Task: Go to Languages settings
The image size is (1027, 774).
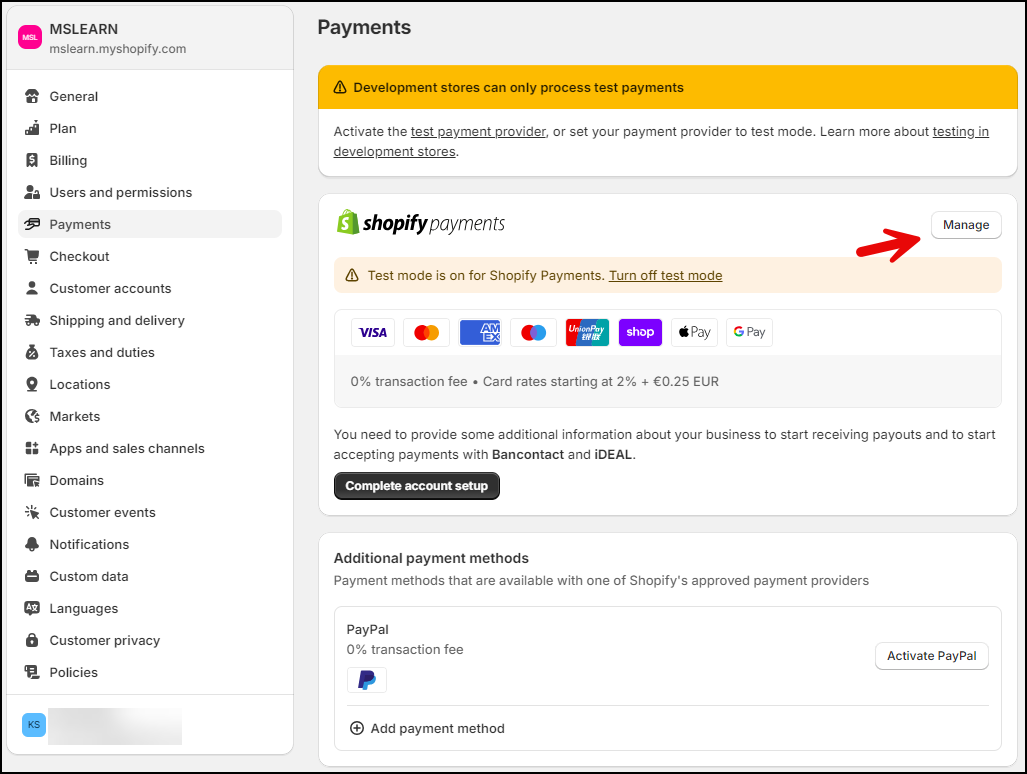Action: (150, 608)
